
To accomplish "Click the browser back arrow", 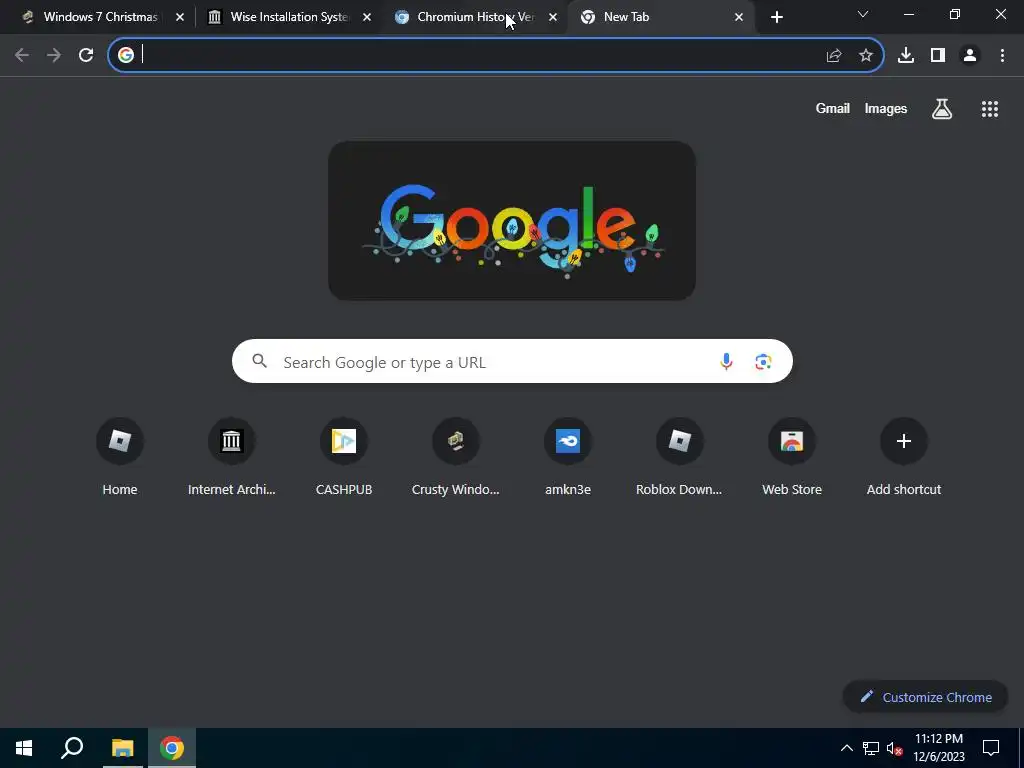I will pos(22,56).
